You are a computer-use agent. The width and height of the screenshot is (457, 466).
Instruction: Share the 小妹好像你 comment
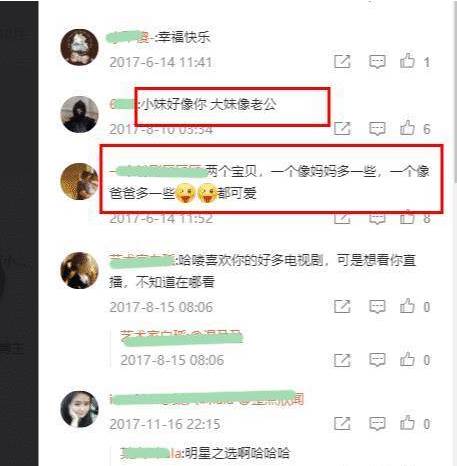click(342, 129)
